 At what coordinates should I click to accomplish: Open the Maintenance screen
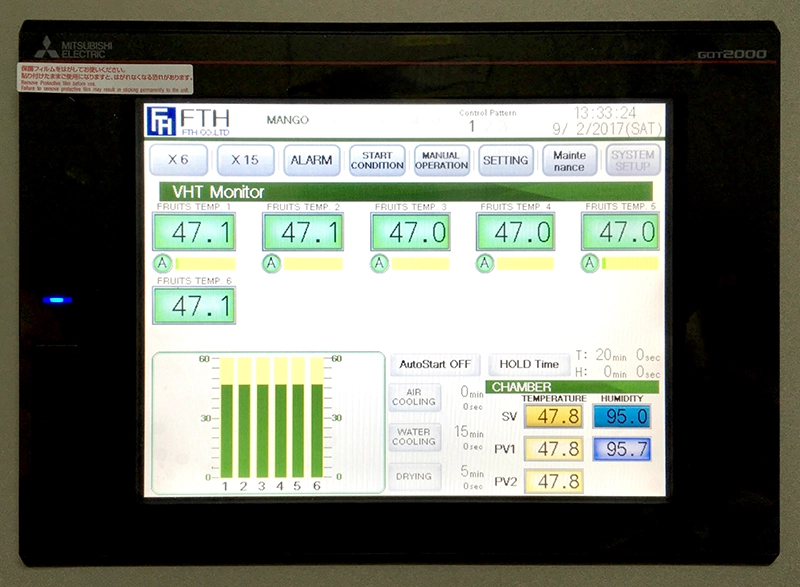tap(570, 160)
